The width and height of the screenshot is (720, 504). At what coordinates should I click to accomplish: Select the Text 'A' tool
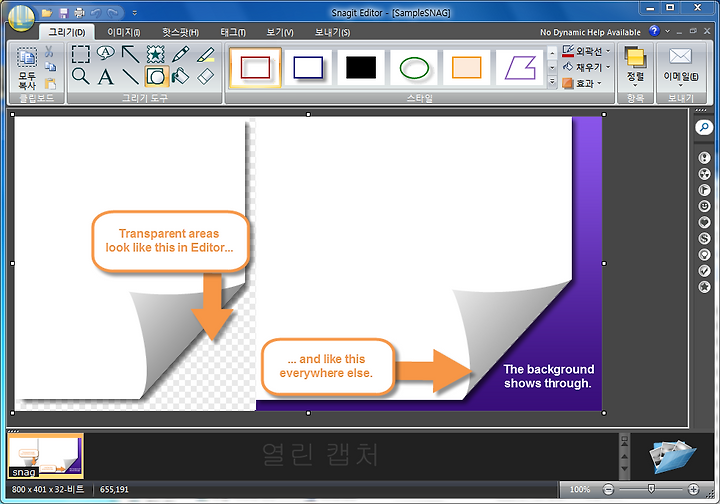(x=106, y=76)
